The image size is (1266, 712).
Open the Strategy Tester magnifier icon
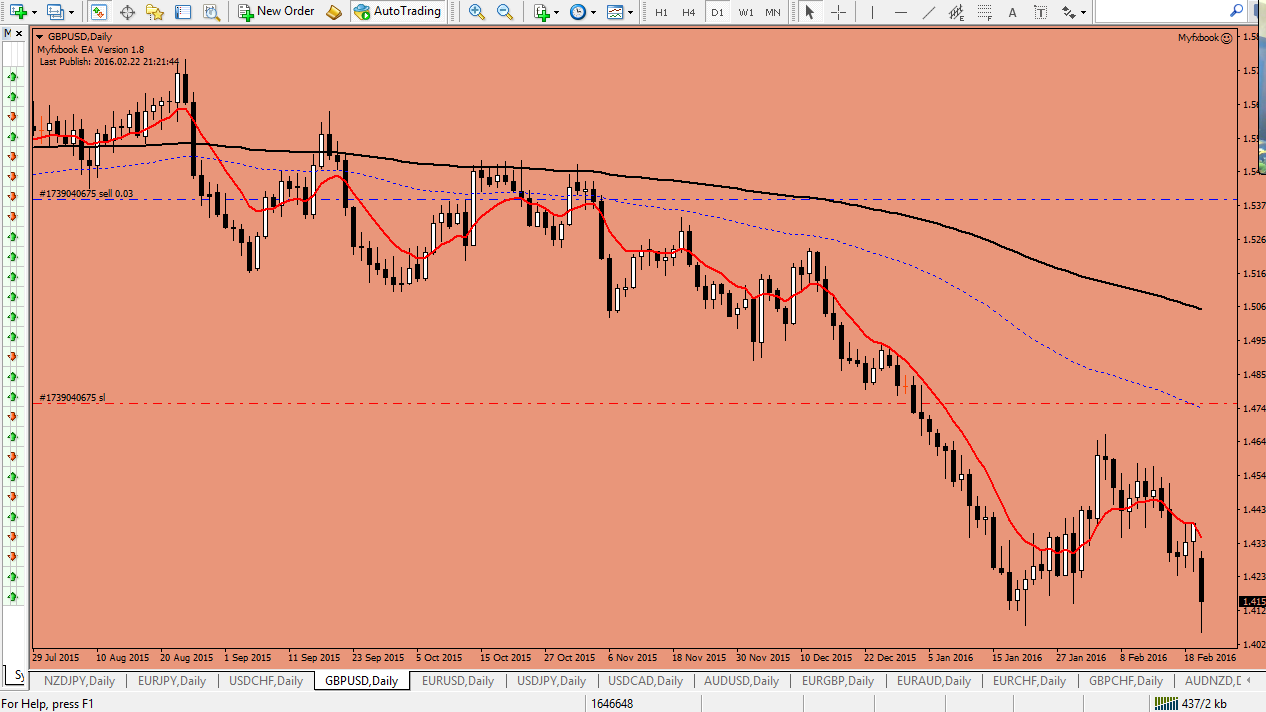(x=211, y=12)
